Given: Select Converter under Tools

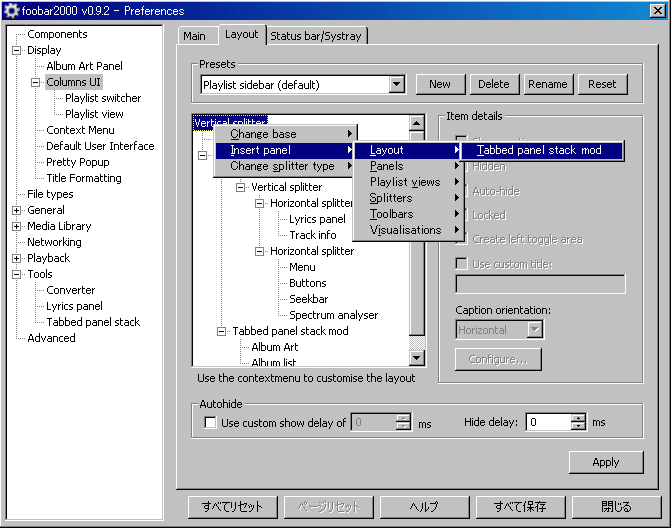Looking at the screenshot, I should click(x=71, y=290).
